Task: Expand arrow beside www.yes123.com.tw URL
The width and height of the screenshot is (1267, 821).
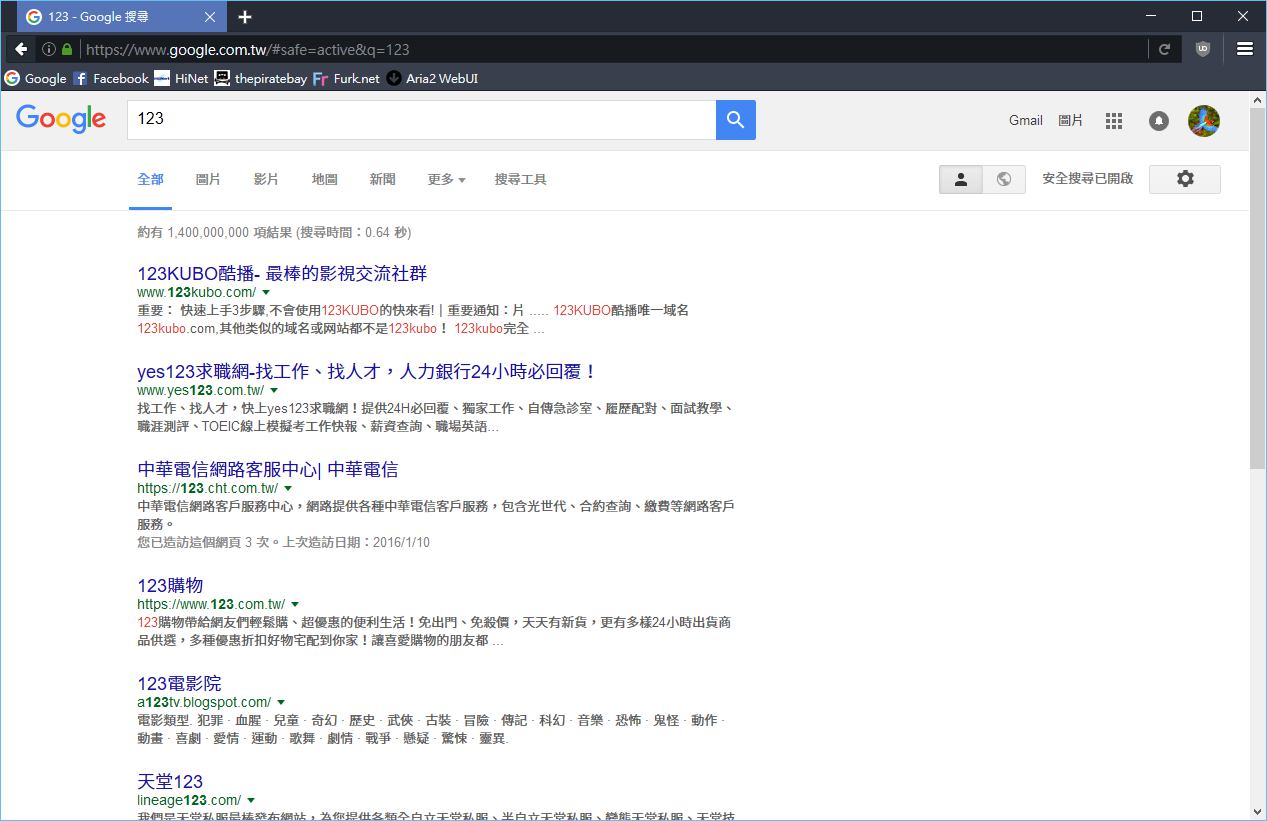Action: click(274, 391)
